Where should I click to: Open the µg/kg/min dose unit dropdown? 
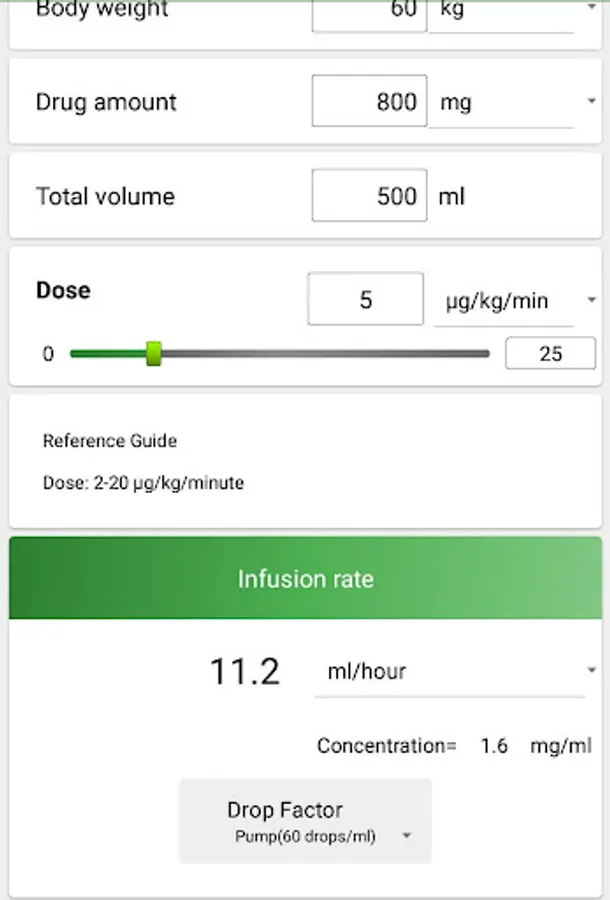click(x=514, y=301)
